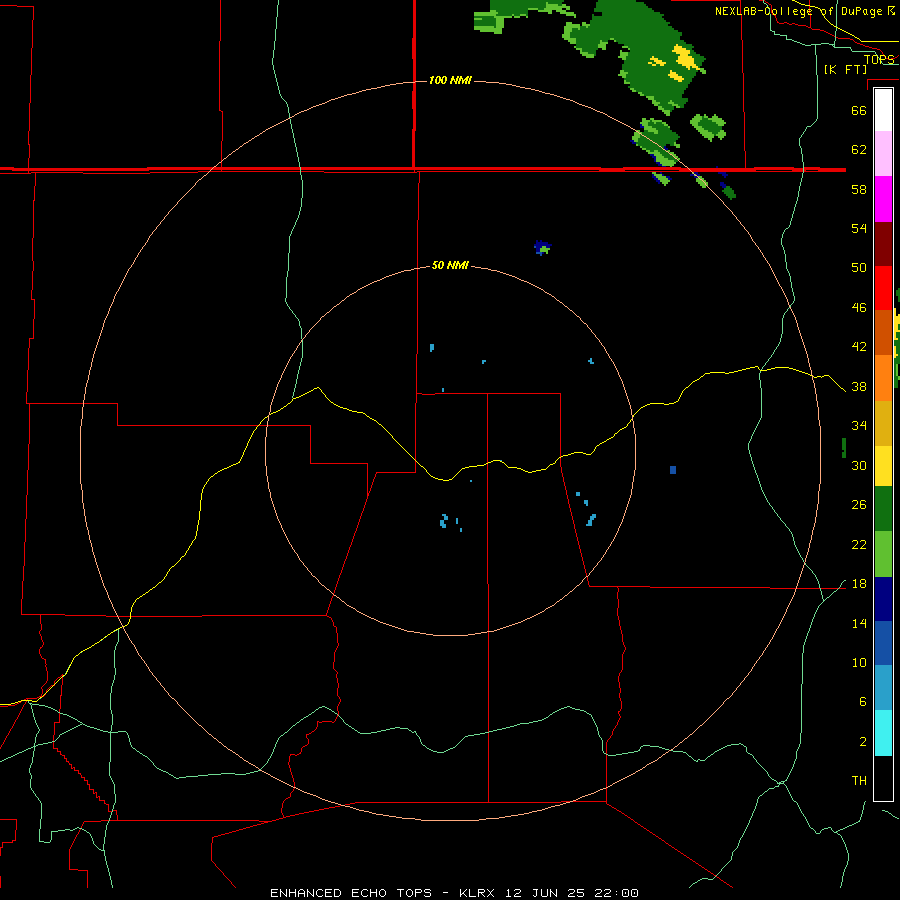
Task: Click the dark red 54 K FT swatch
Action: (883, 243)
